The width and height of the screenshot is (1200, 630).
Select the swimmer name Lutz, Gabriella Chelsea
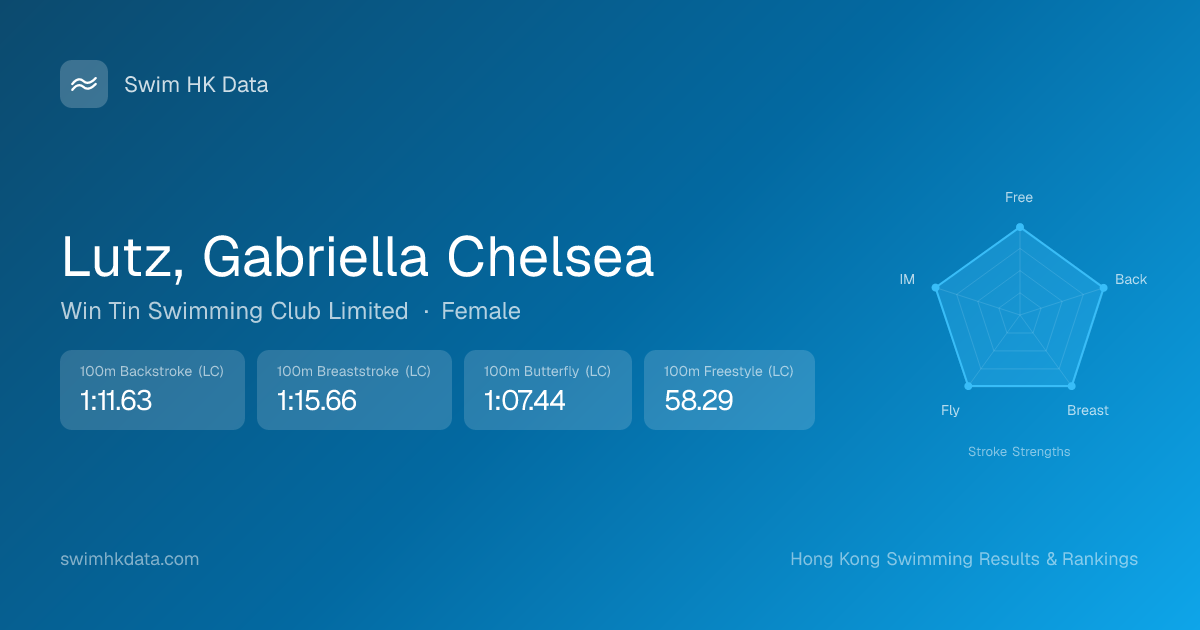(357, 257)
